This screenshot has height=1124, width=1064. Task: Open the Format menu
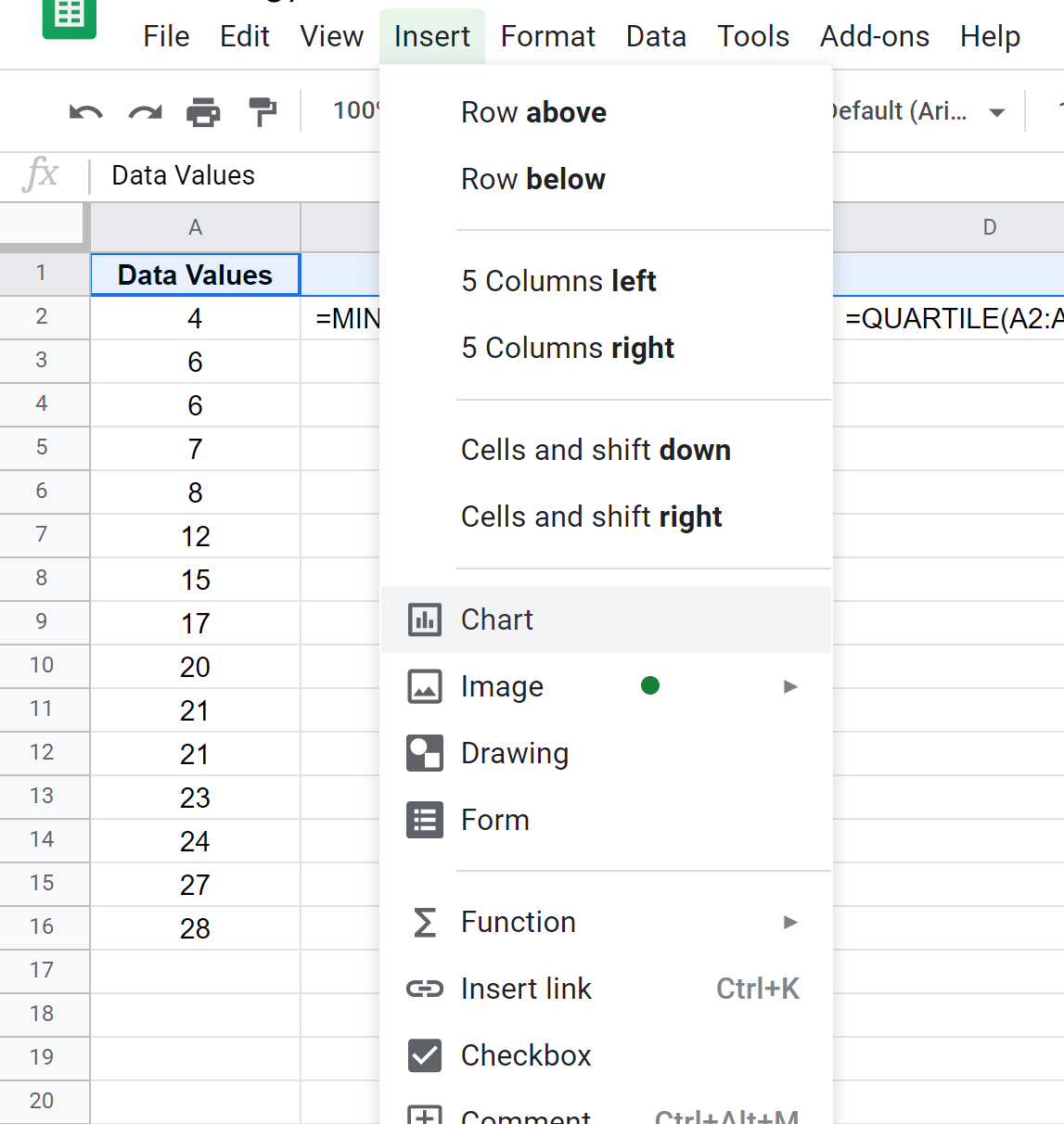click(x=547, y=36)
